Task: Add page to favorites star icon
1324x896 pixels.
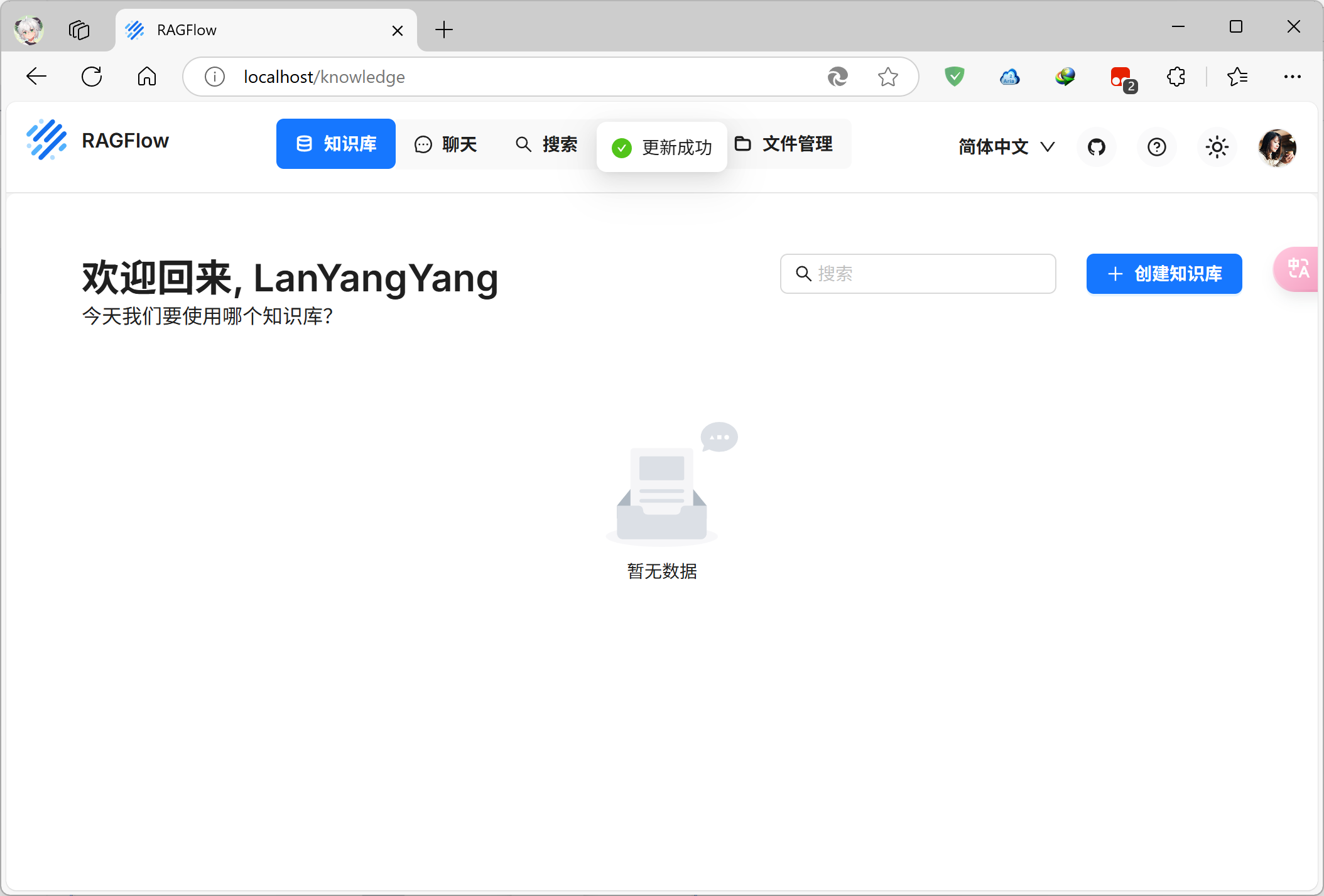Action: click(887, 77)
